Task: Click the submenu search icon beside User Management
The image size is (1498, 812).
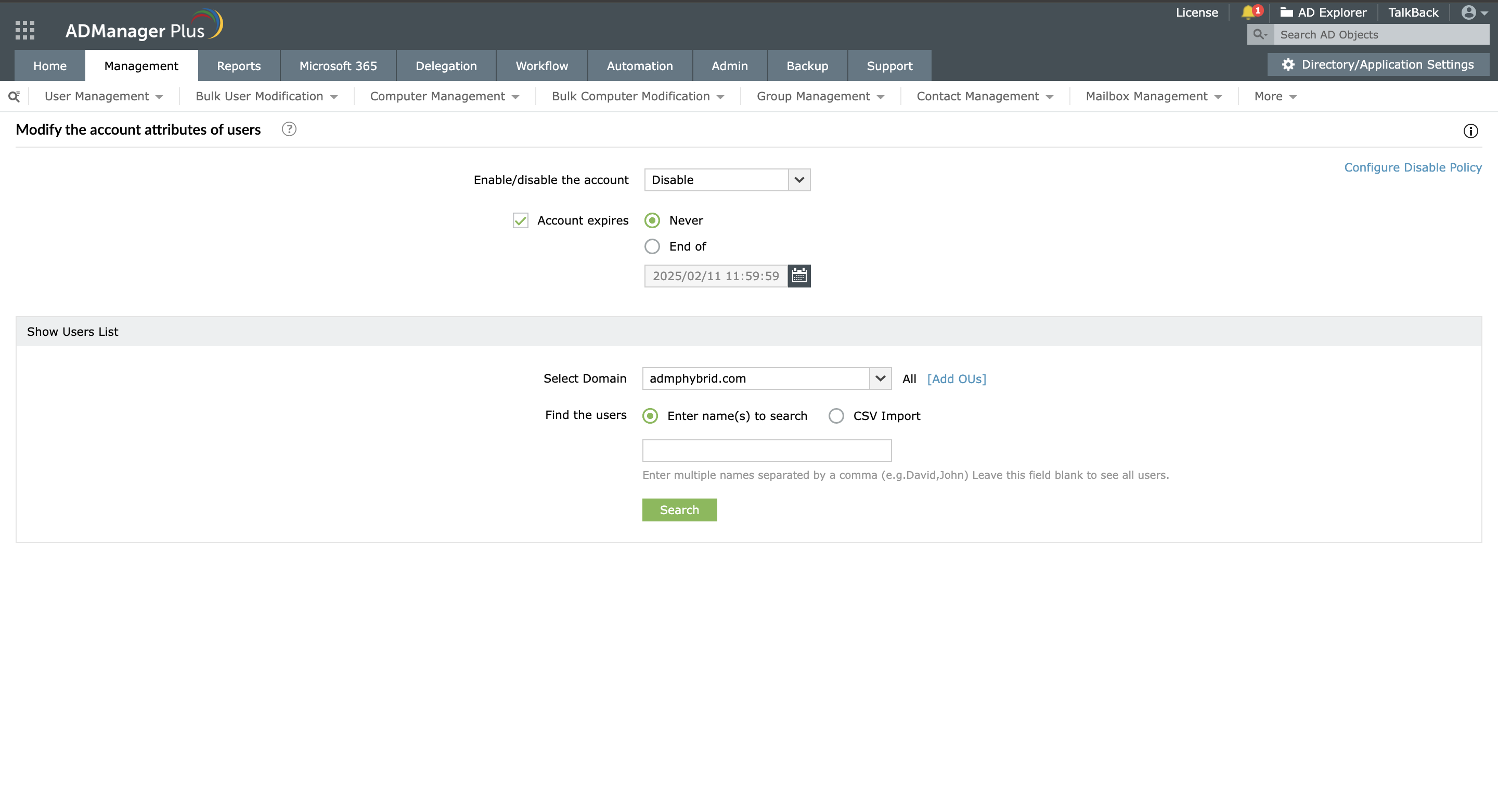Action: (14, 97)
